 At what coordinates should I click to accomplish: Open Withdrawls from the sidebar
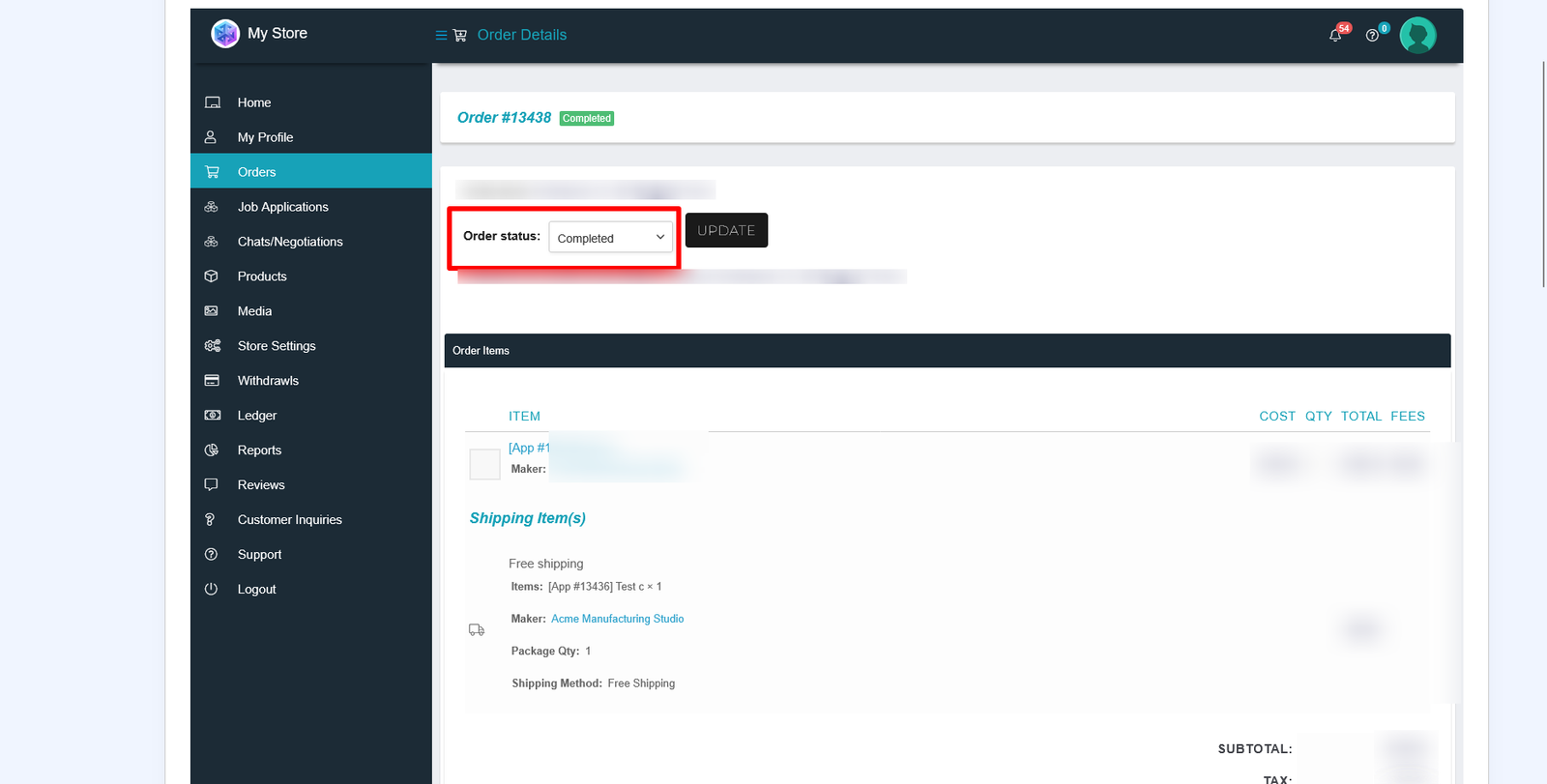click(x=268, y=381)
